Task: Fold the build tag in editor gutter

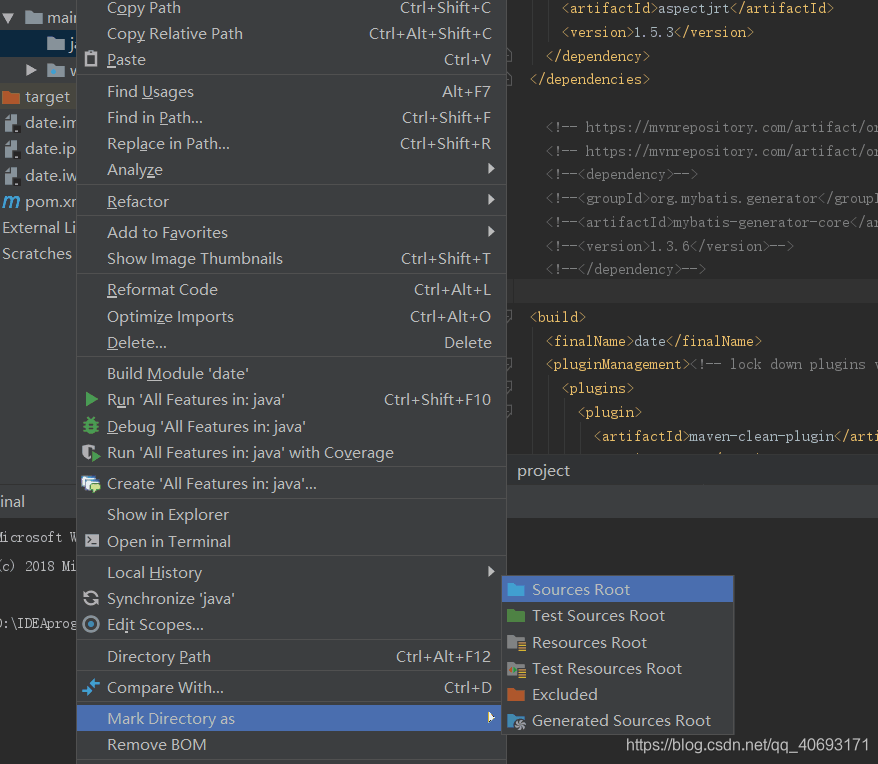Action: click(508, 317)
